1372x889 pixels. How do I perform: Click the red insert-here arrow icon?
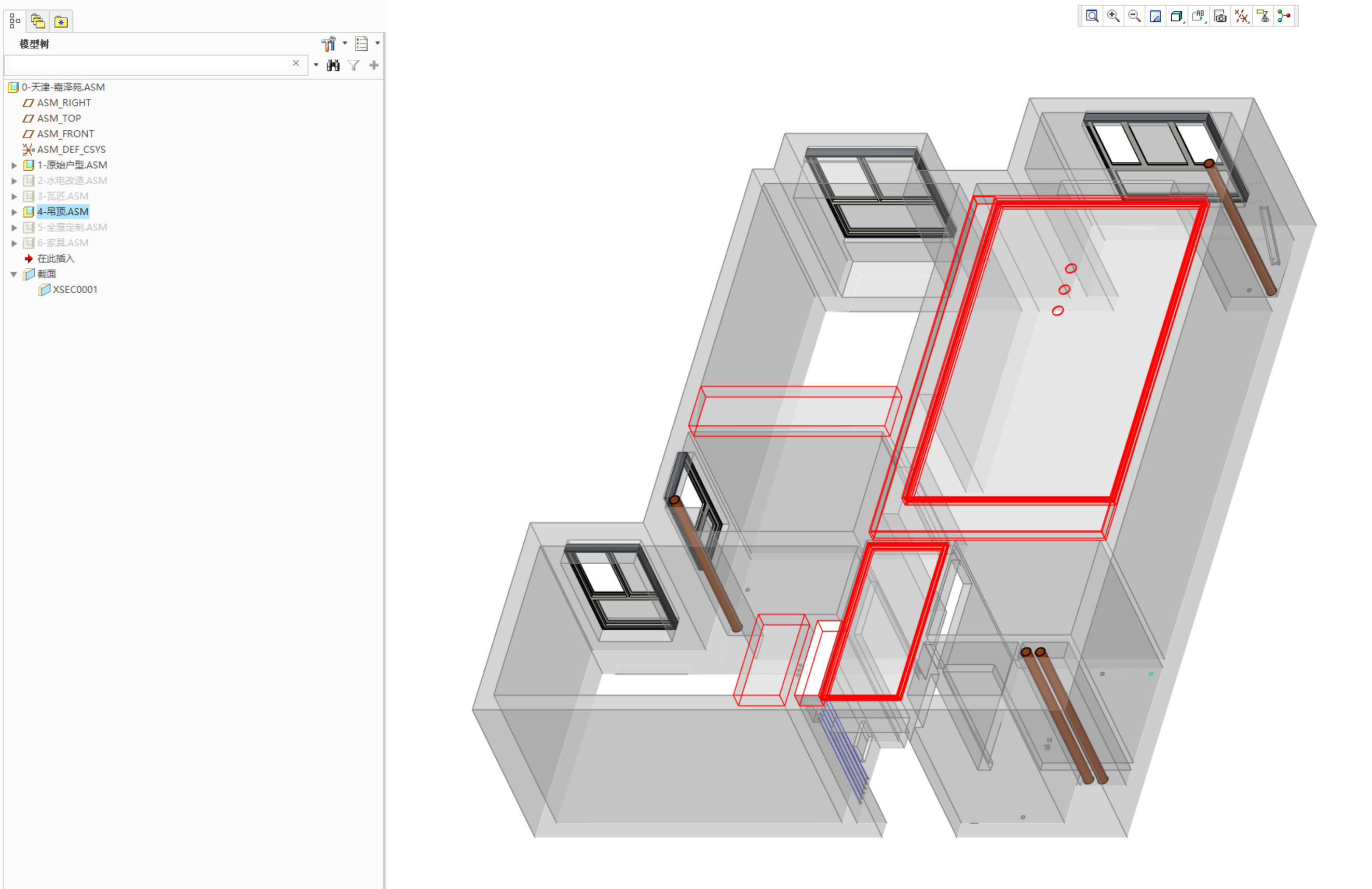(x=28, y=258)
